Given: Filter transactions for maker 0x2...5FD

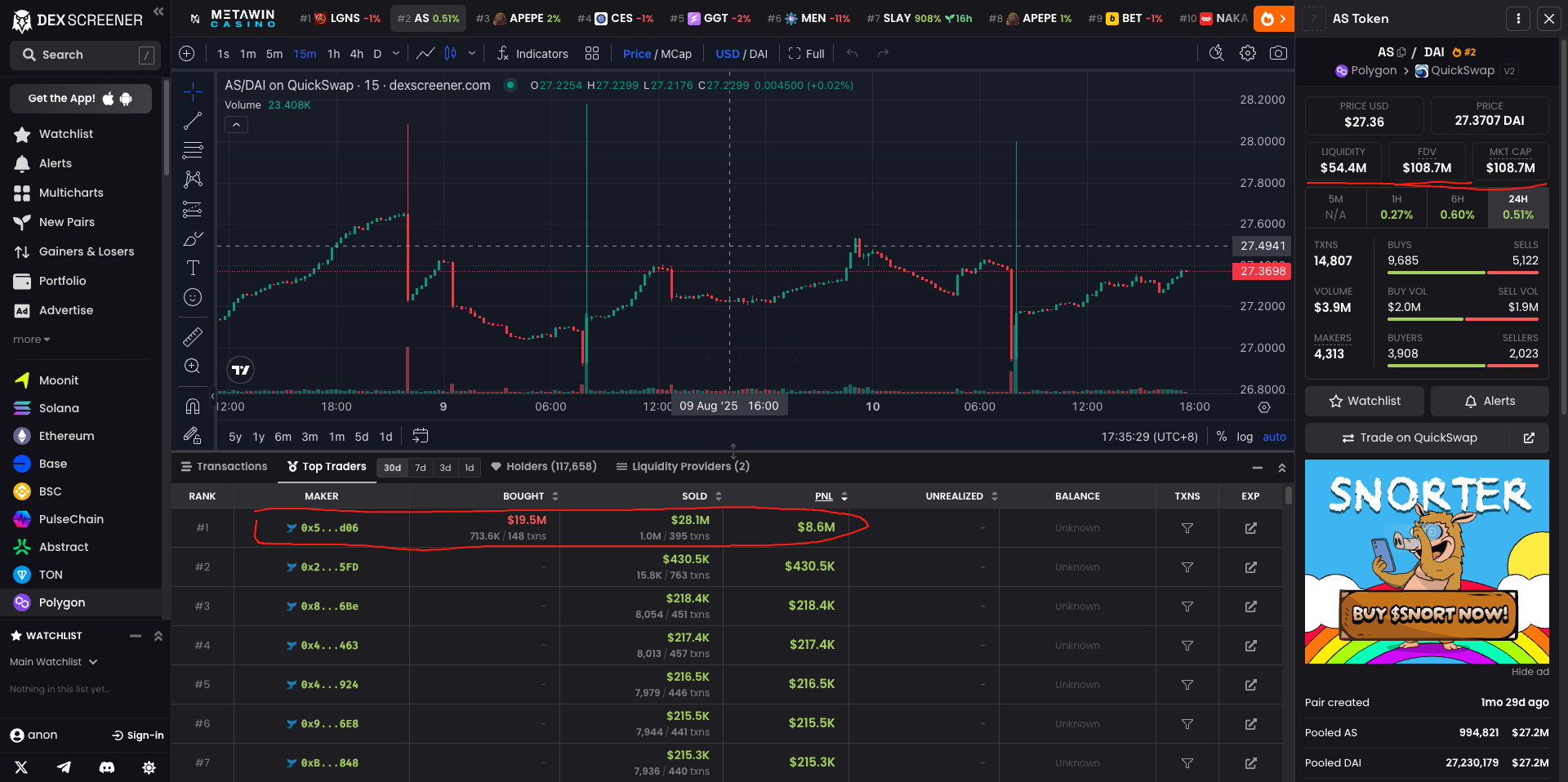Looking at the screenshot, I should point(1187,567).
